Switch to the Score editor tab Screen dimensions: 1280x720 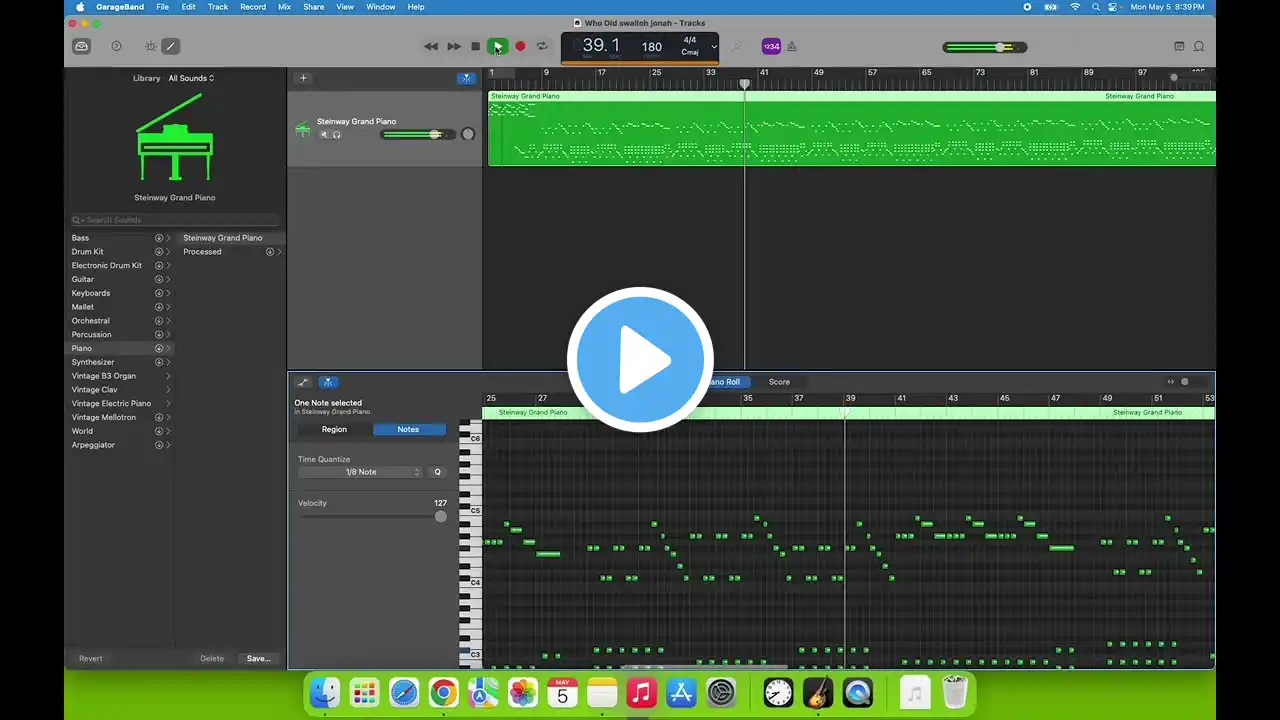(x=779, y=382)
